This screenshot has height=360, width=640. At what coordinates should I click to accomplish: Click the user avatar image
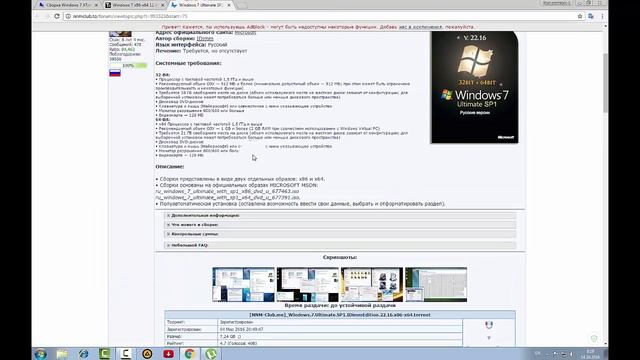(x=120, y=33)
